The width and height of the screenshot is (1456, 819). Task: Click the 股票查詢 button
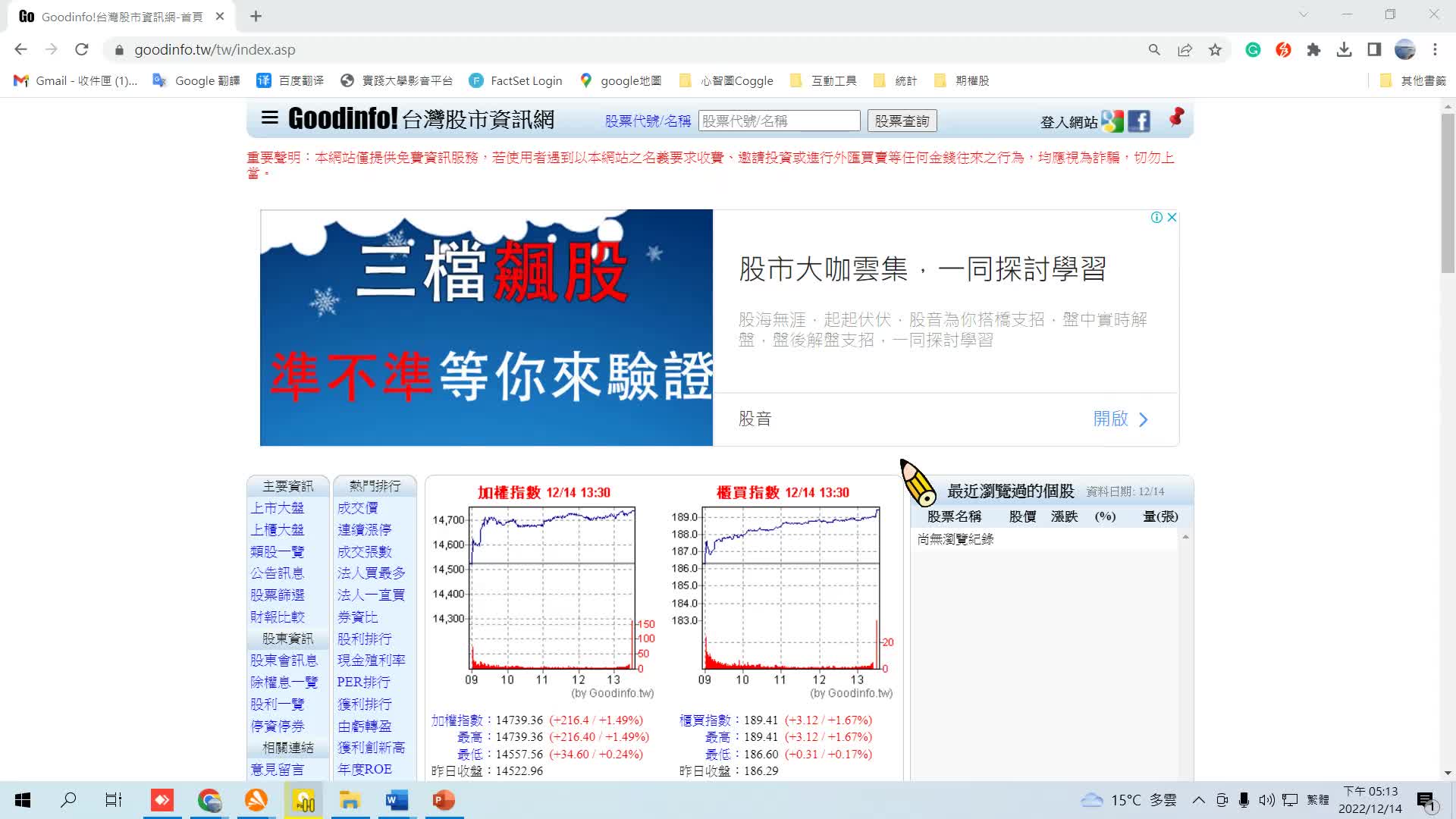[902, 121]
